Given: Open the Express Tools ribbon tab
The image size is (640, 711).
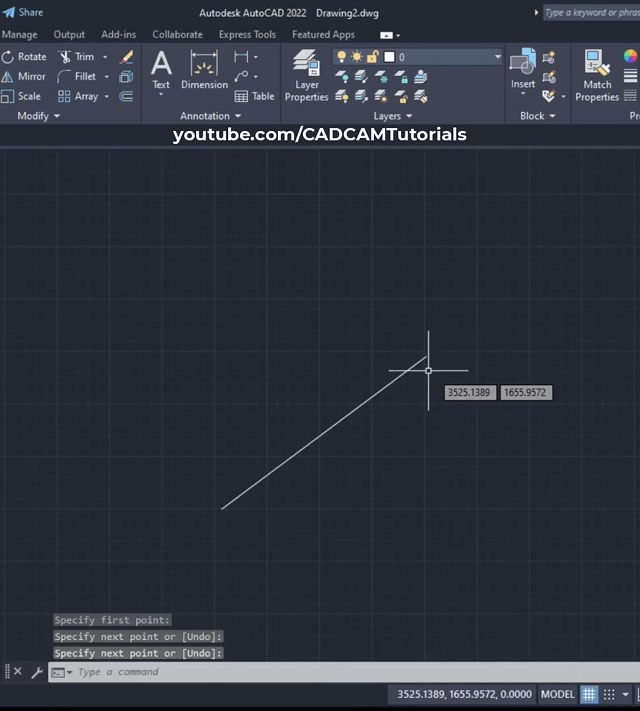Looking at the screenshot, I should pyautogui.click(x=247, y=34).
